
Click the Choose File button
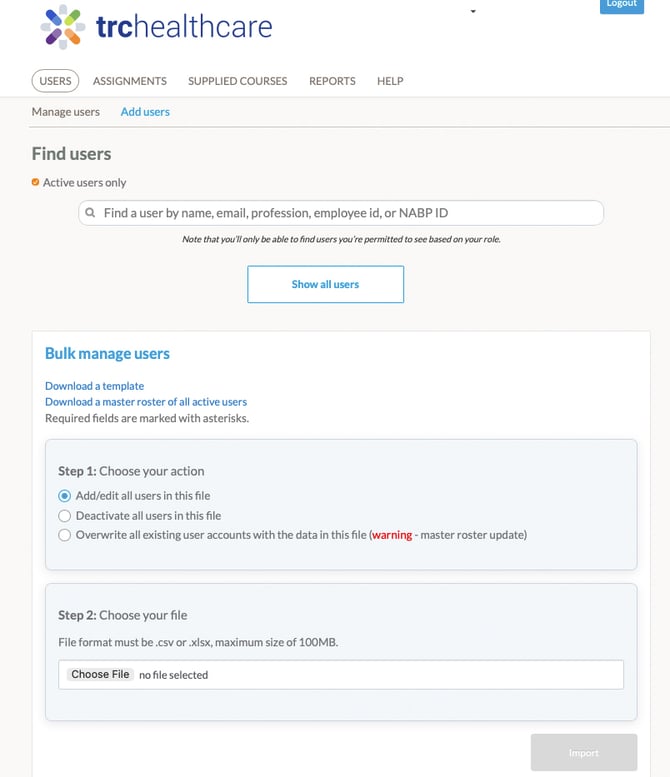pos(100,674)
